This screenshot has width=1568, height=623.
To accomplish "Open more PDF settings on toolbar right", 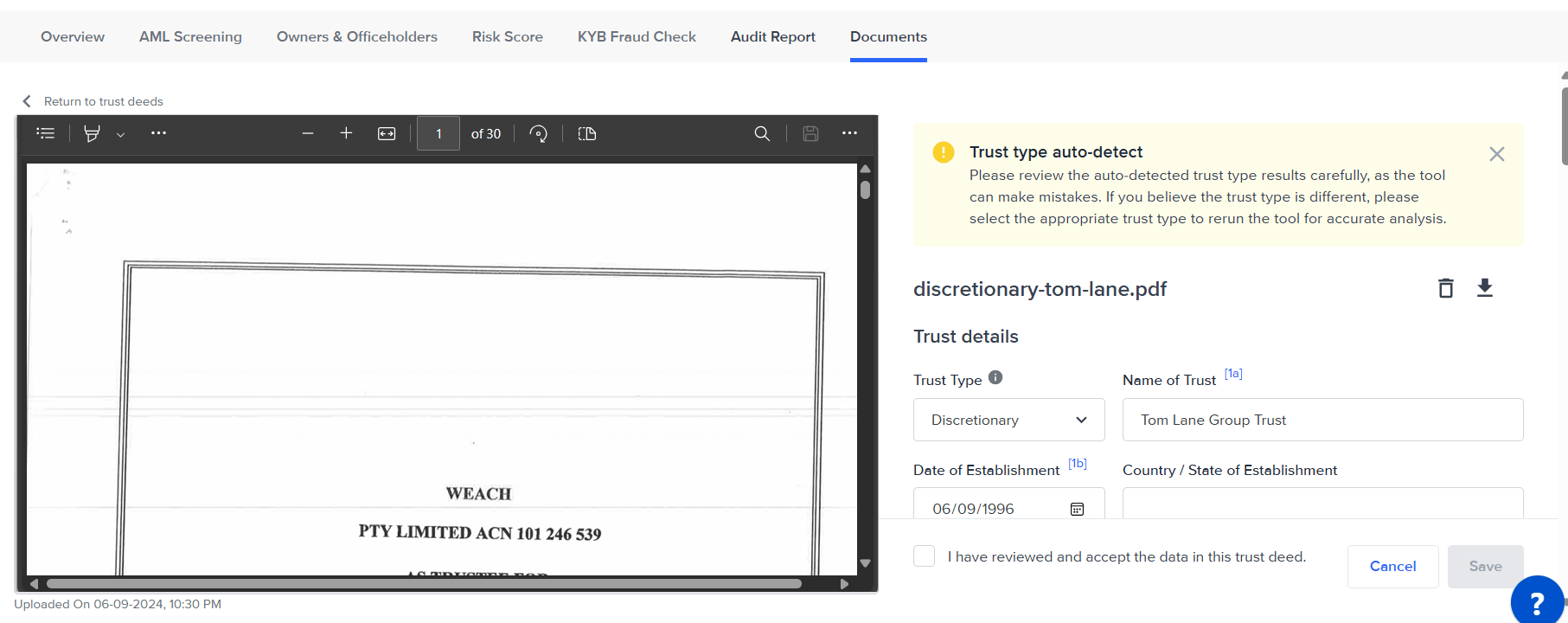I will click(x=849, y=133).
